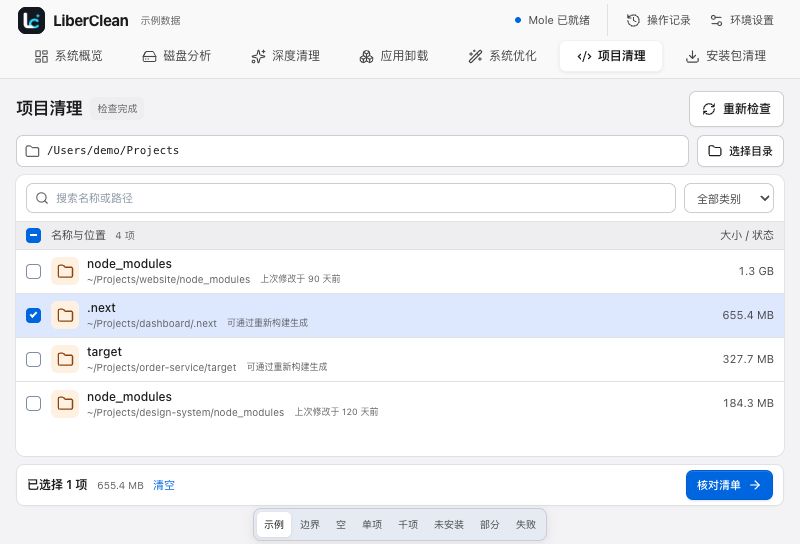800x544 pixels.
Task: Click the 655.4 MB size in .next row
Action: coord(748,315)
